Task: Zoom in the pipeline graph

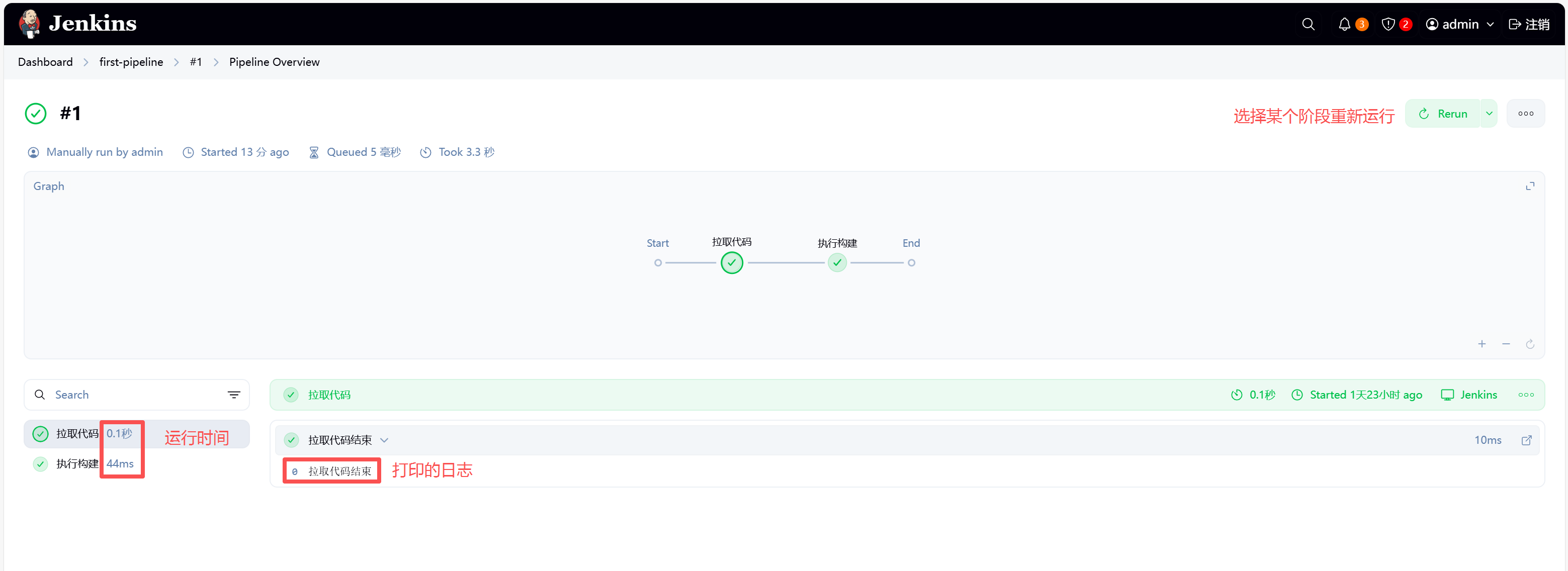Action: coord(1482,344)
